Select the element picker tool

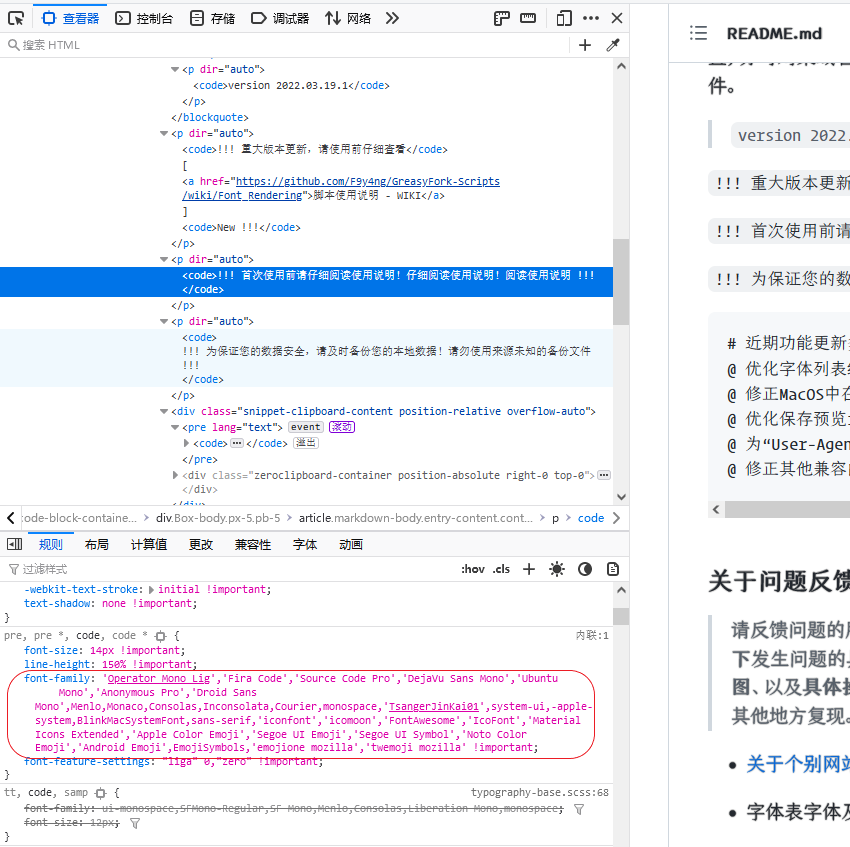click(x=15, y=17)
